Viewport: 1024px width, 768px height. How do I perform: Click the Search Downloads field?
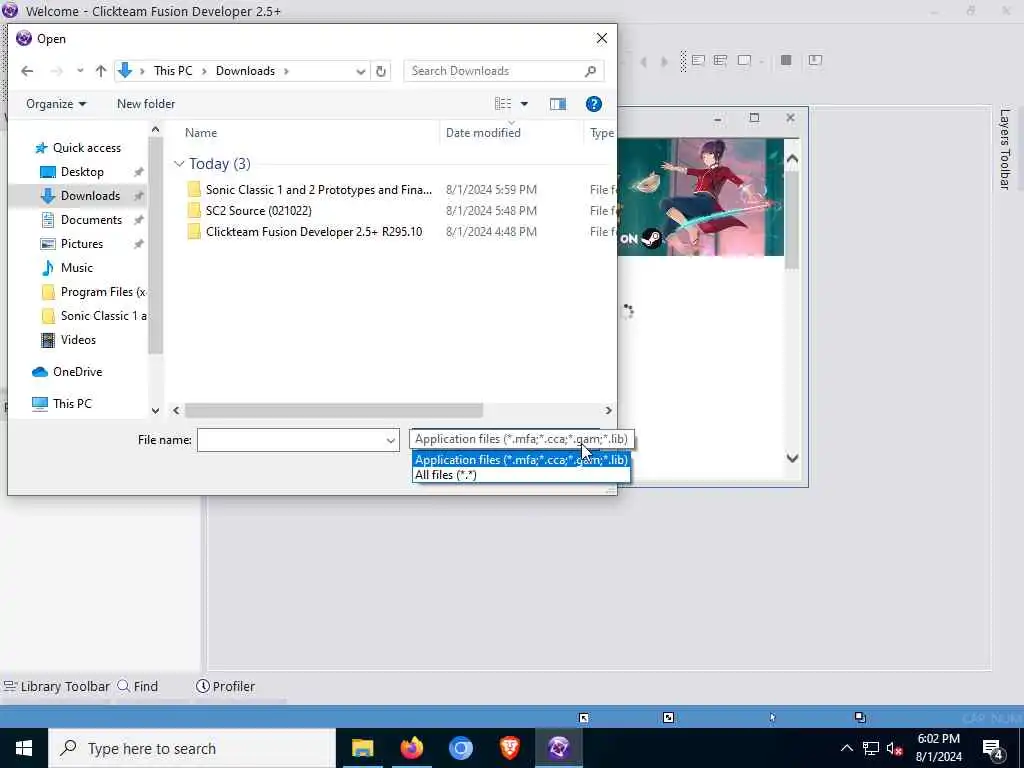pos(504,71)
